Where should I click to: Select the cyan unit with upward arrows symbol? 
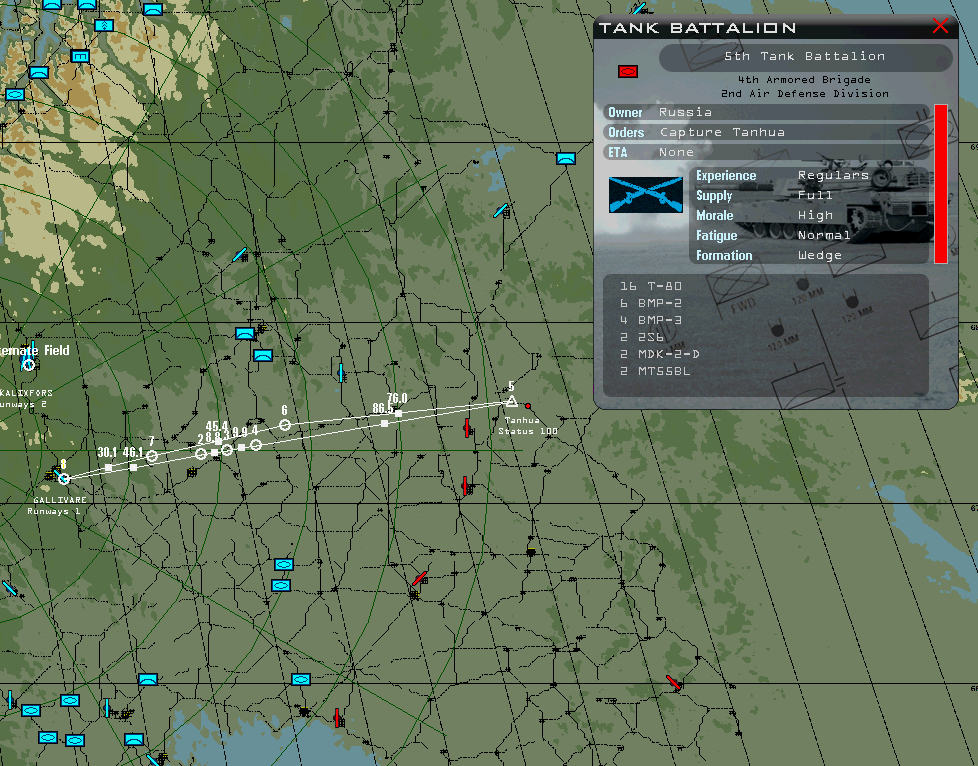click(104, 26)
